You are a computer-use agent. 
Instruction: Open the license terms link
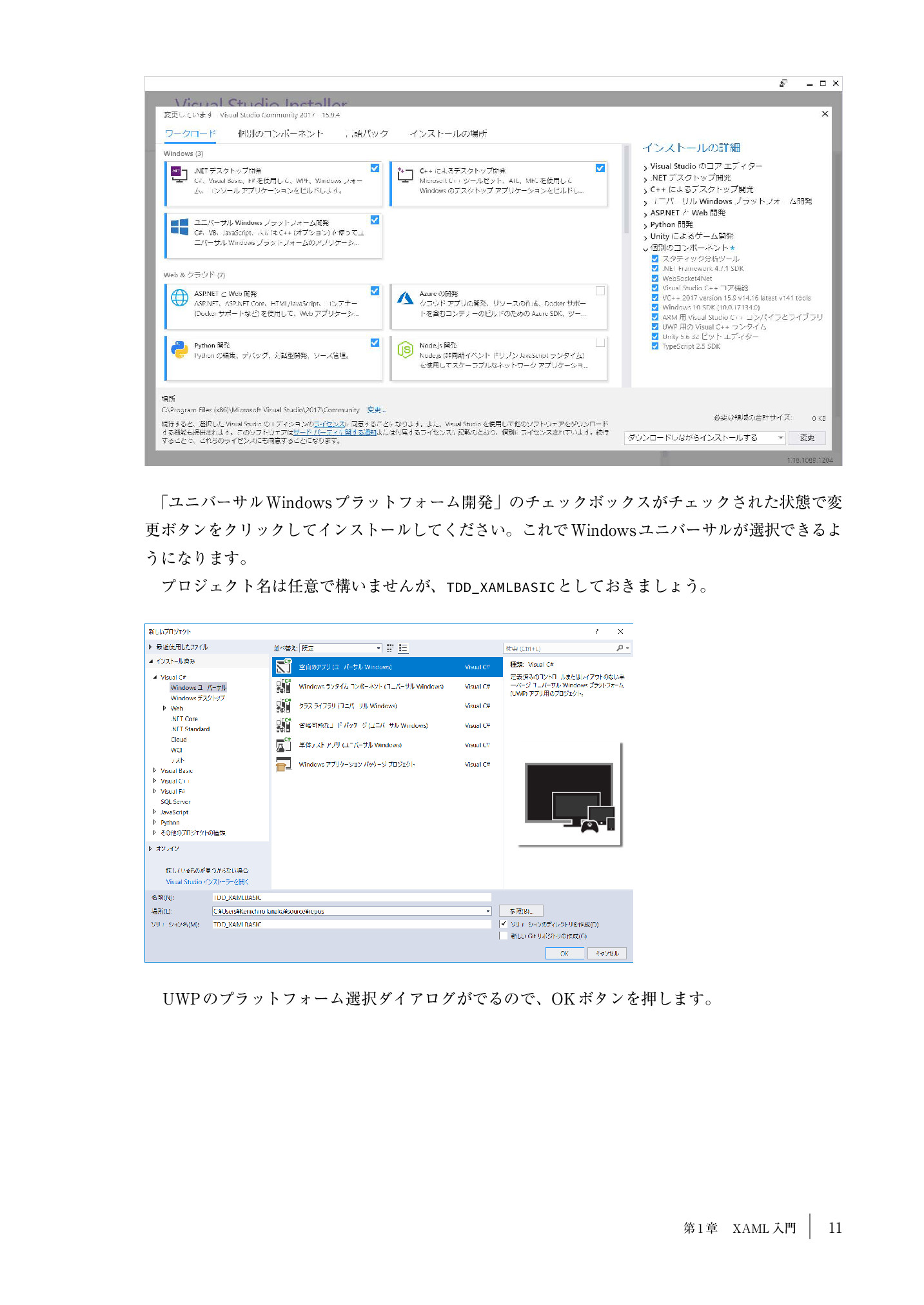pyautogui.click(x=329, y=424)
